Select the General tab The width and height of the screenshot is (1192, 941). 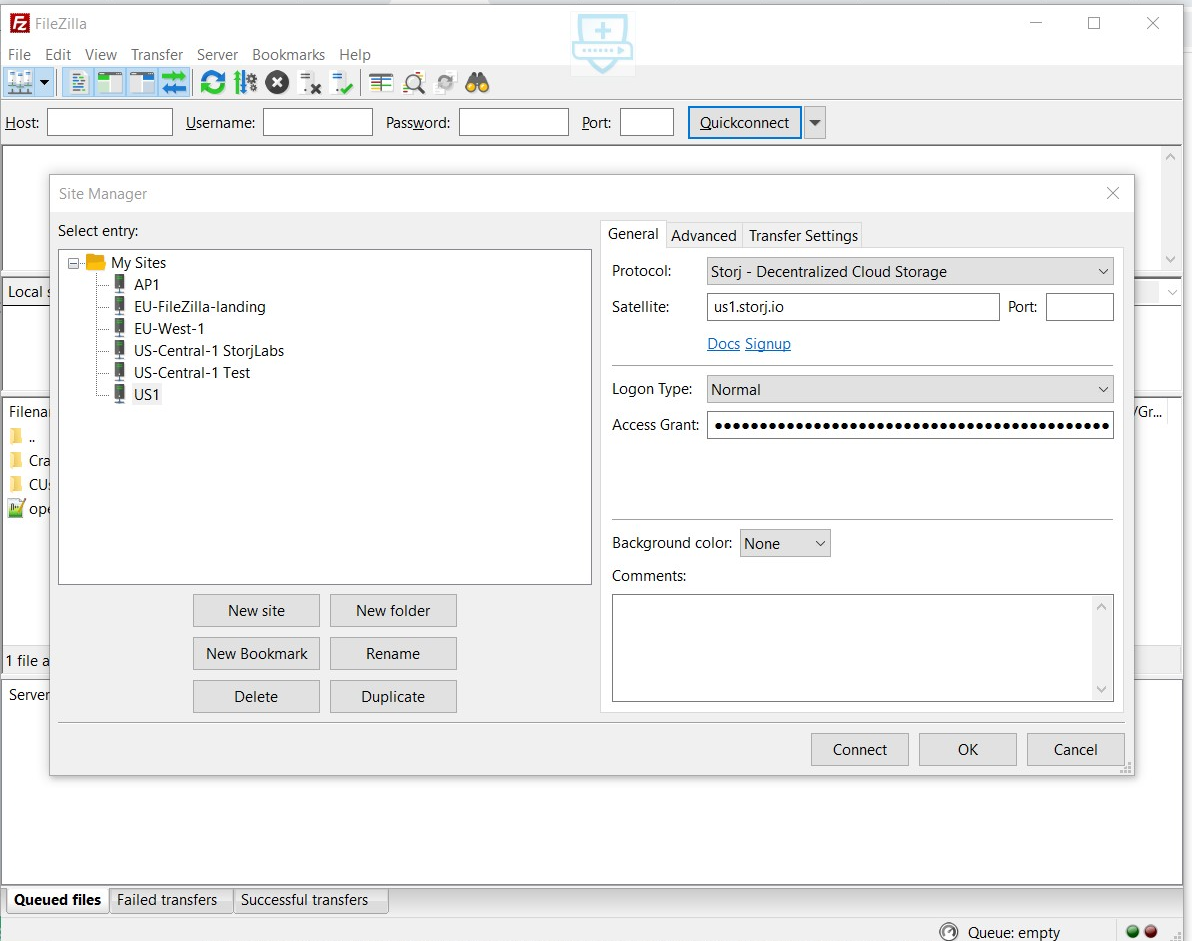pyautogui.click(x=633, y=234)
